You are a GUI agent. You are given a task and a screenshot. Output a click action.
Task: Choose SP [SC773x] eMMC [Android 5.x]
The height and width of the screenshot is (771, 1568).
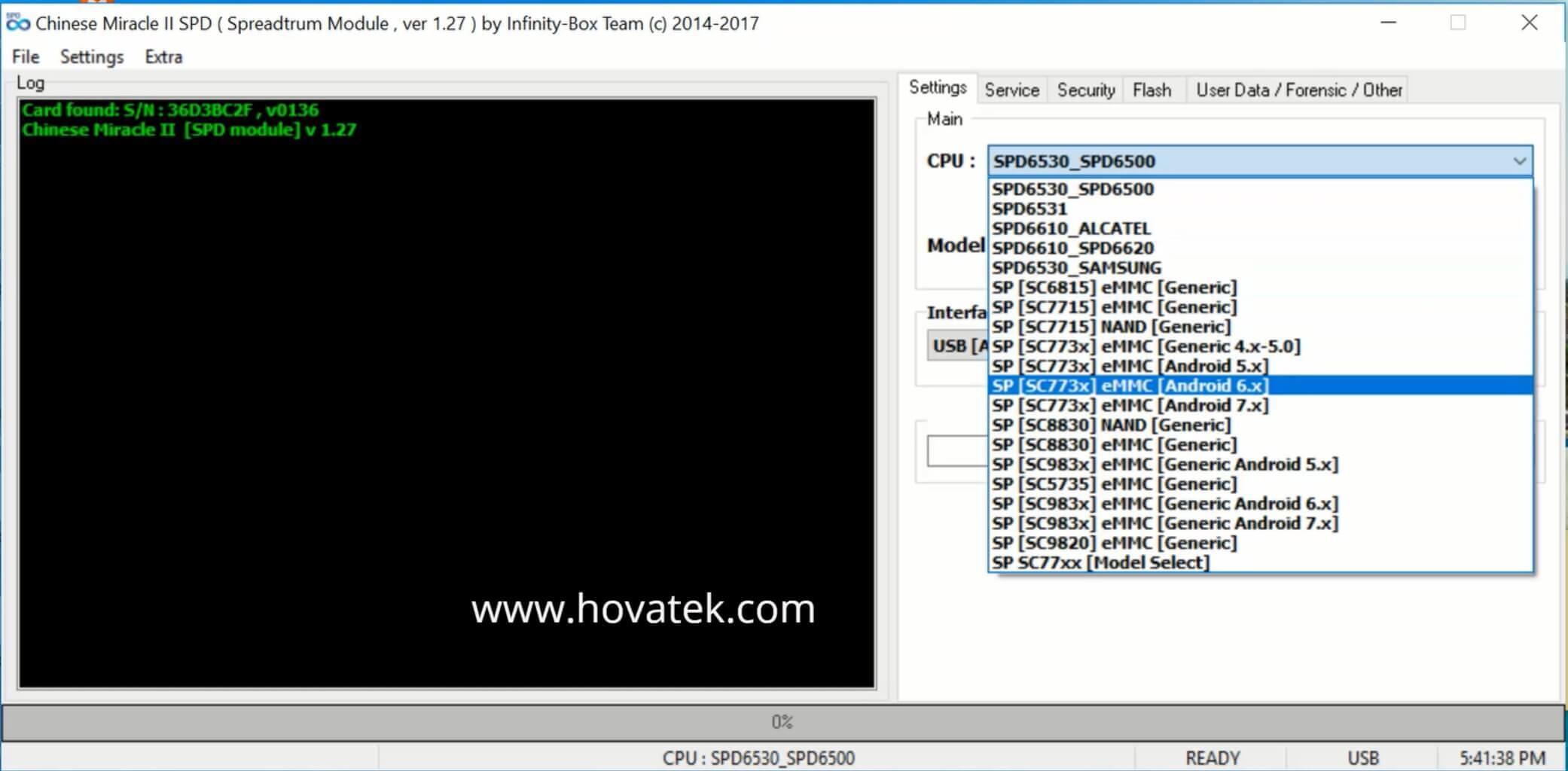(x=1260, y=366)
